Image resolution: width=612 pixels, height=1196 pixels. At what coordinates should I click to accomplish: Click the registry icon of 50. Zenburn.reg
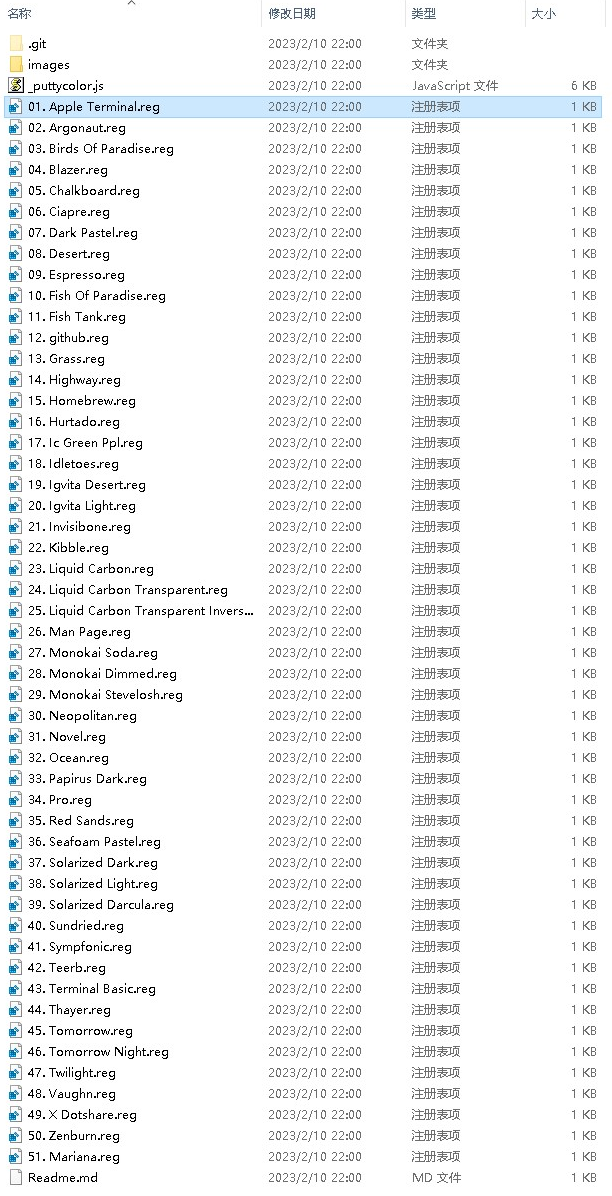(16, 1135)
